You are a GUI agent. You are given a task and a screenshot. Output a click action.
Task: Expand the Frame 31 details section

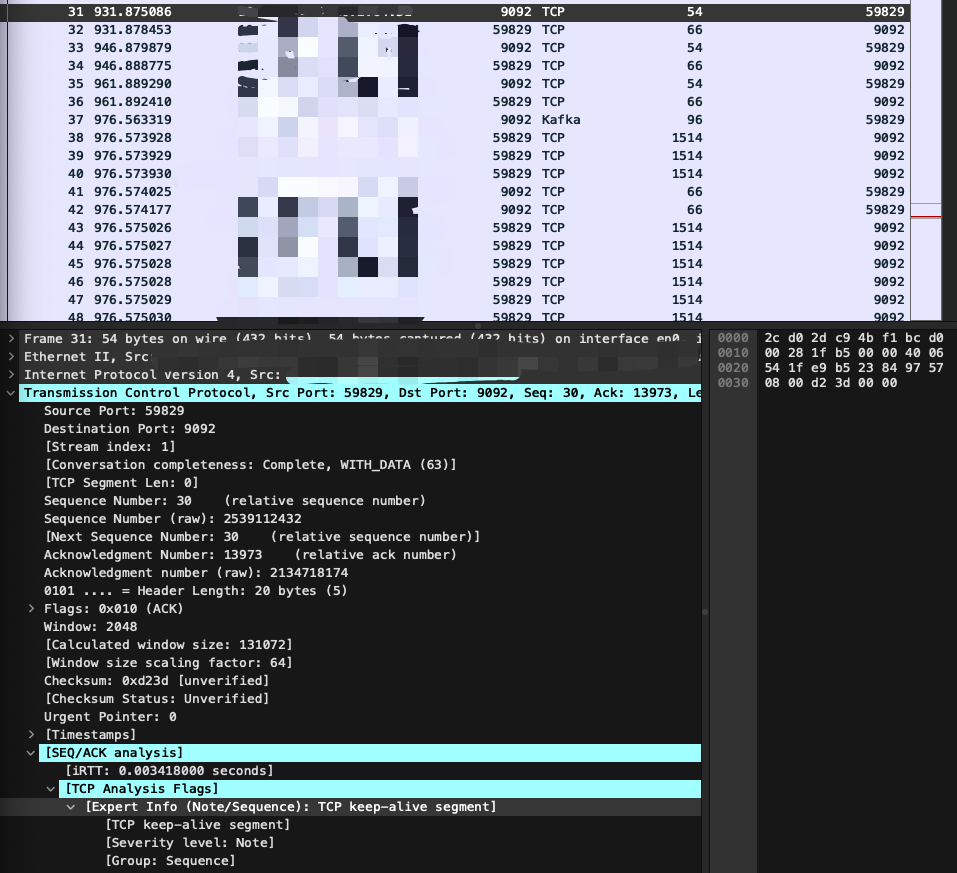[10, 338]
